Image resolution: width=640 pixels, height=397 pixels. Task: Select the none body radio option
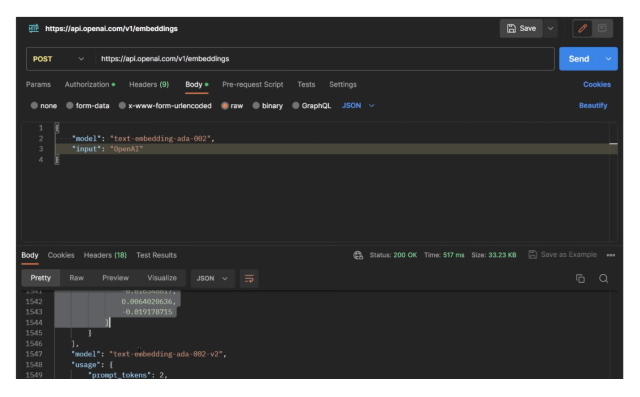(44, 106)
